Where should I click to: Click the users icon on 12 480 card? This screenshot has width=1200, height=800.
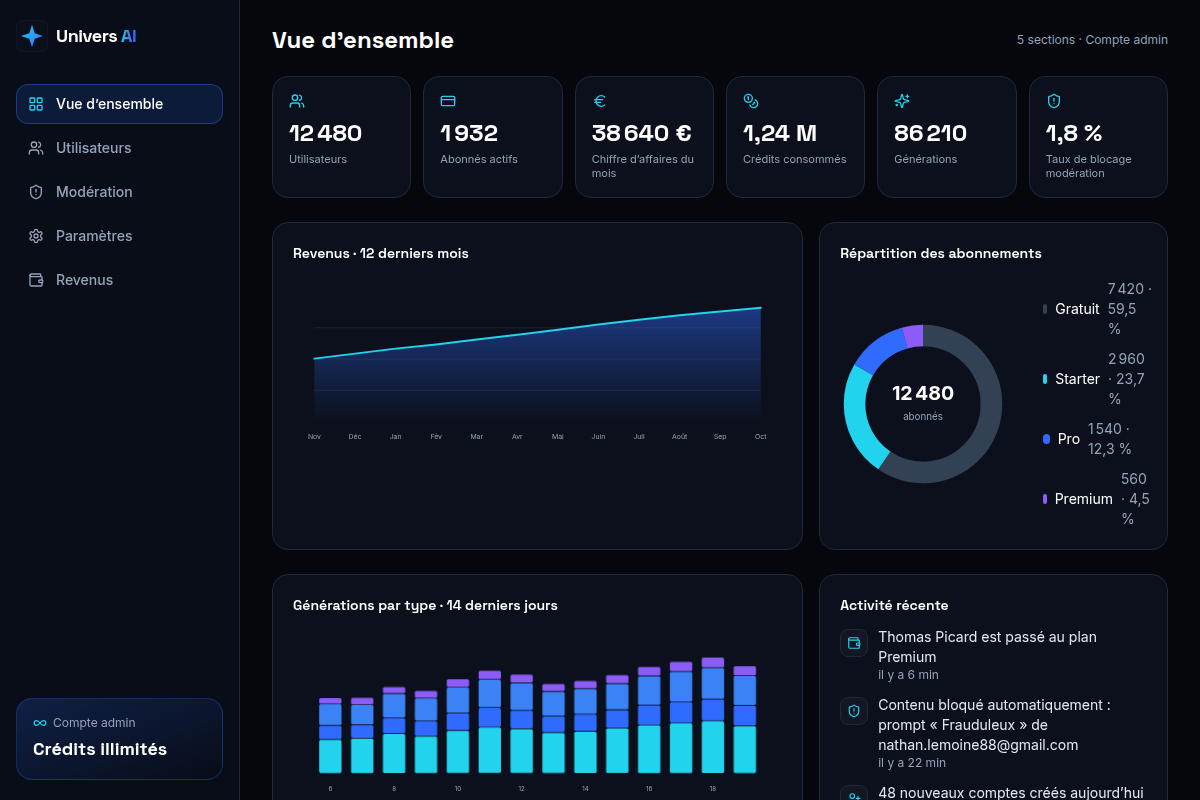(297, 101)
